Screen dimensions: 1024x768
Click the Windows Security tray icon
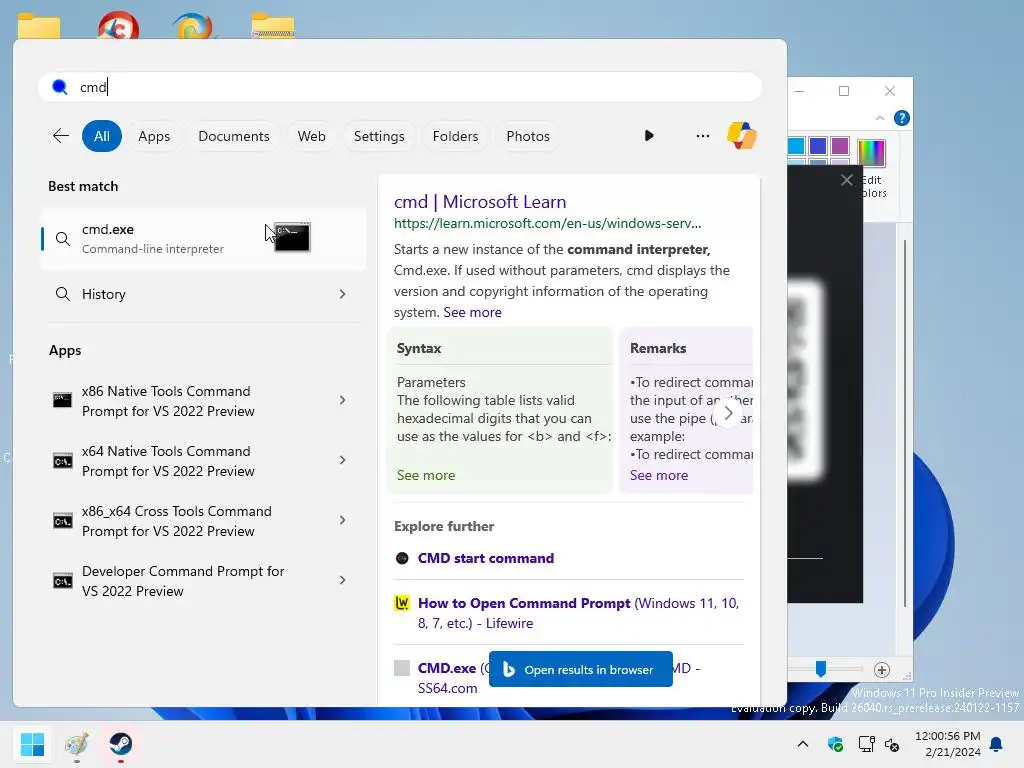click(835, 744)
